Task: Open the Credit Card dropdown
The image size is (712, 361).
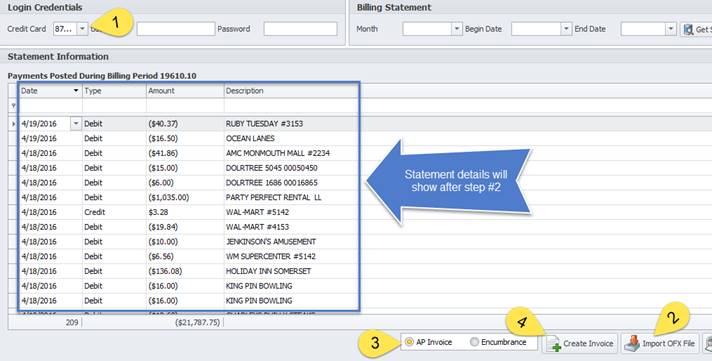Action: pyautogui.click(x=82, y=29)
